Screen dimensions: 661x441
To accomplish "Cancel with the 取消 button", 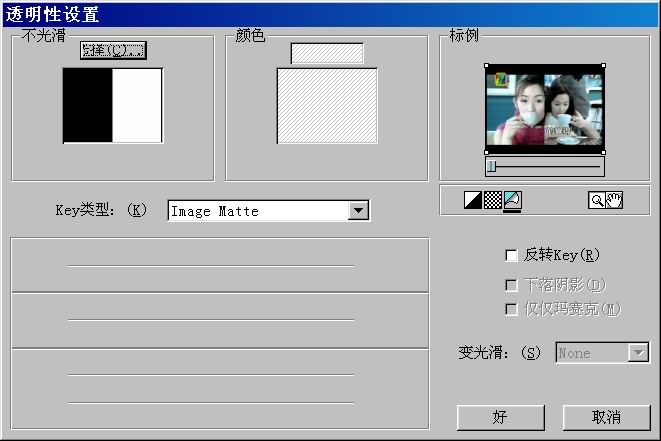I will coord(606,417).
